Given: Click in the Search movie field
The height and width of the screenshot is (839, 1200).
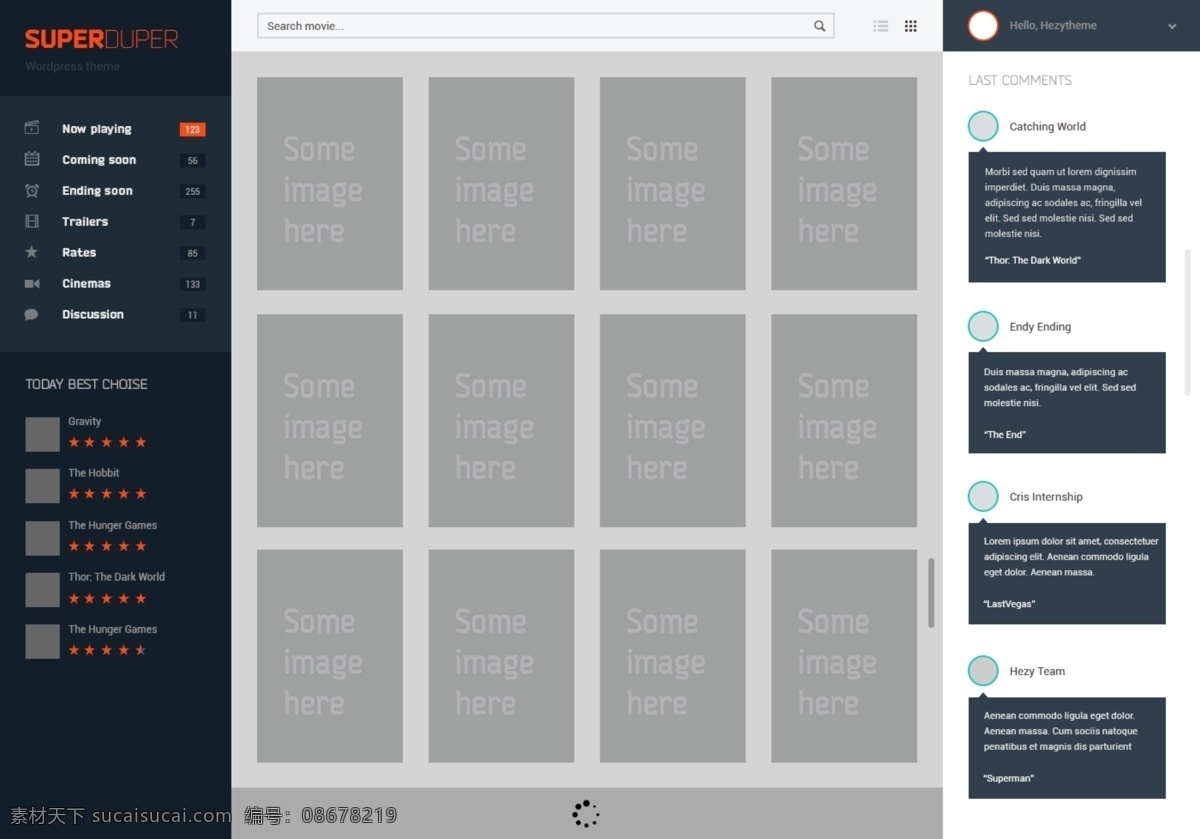Looking at the screenshot, I should tap(546, 26).
